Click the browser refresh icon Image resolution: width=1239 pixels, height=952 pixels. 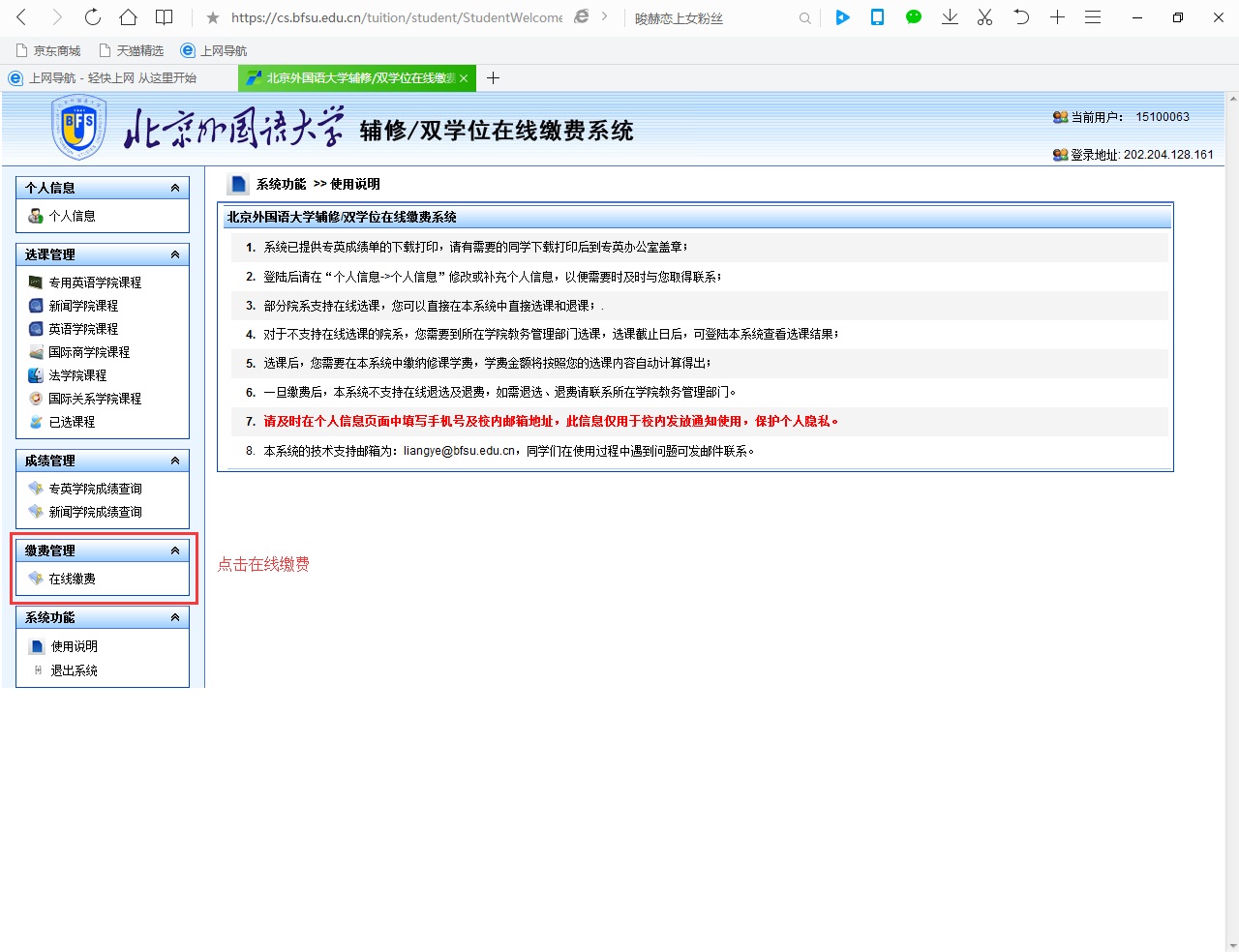coord(92,17)
